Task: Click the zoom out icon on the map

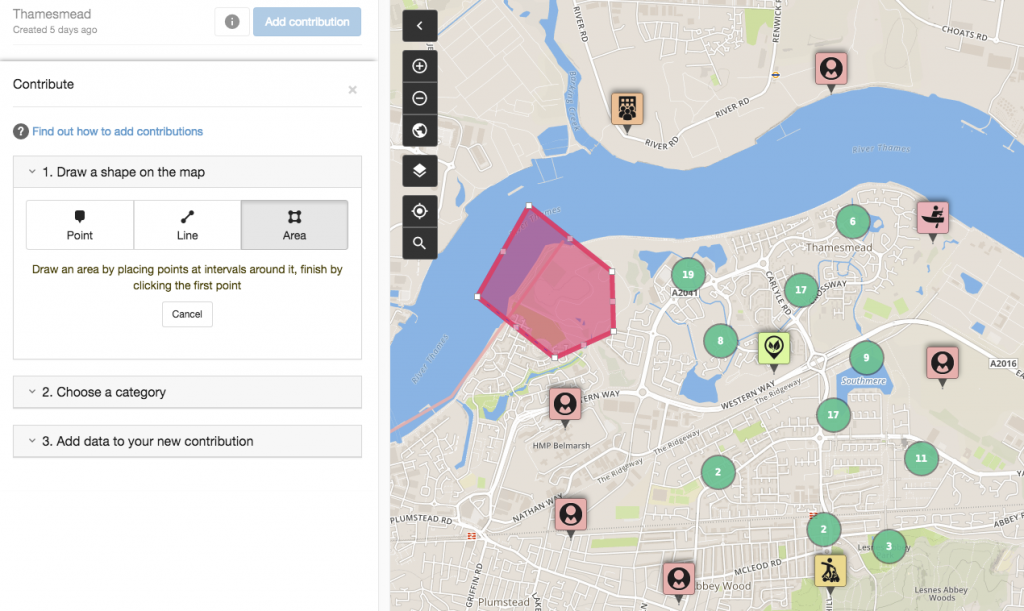Action: click(419, 97)
